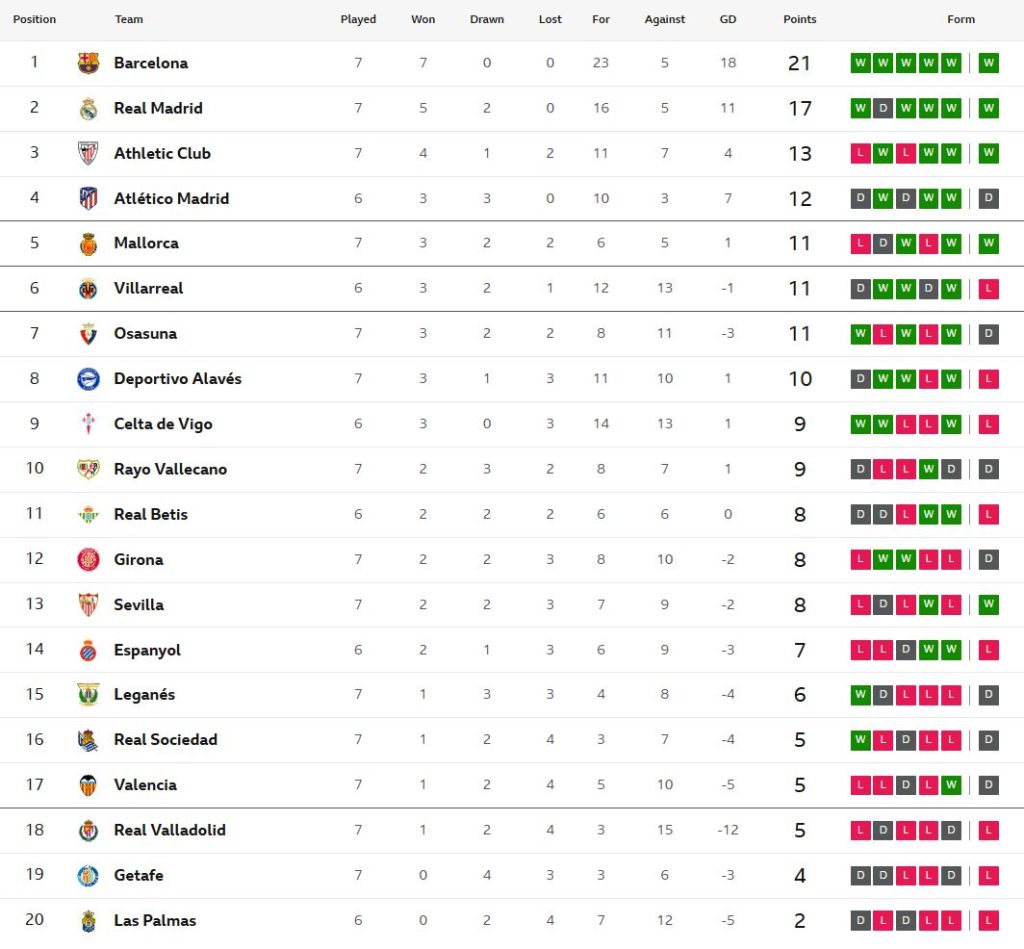
Task: Click the Valencia club crest icon
Action: pyautogui.click(x=88, y=785)
